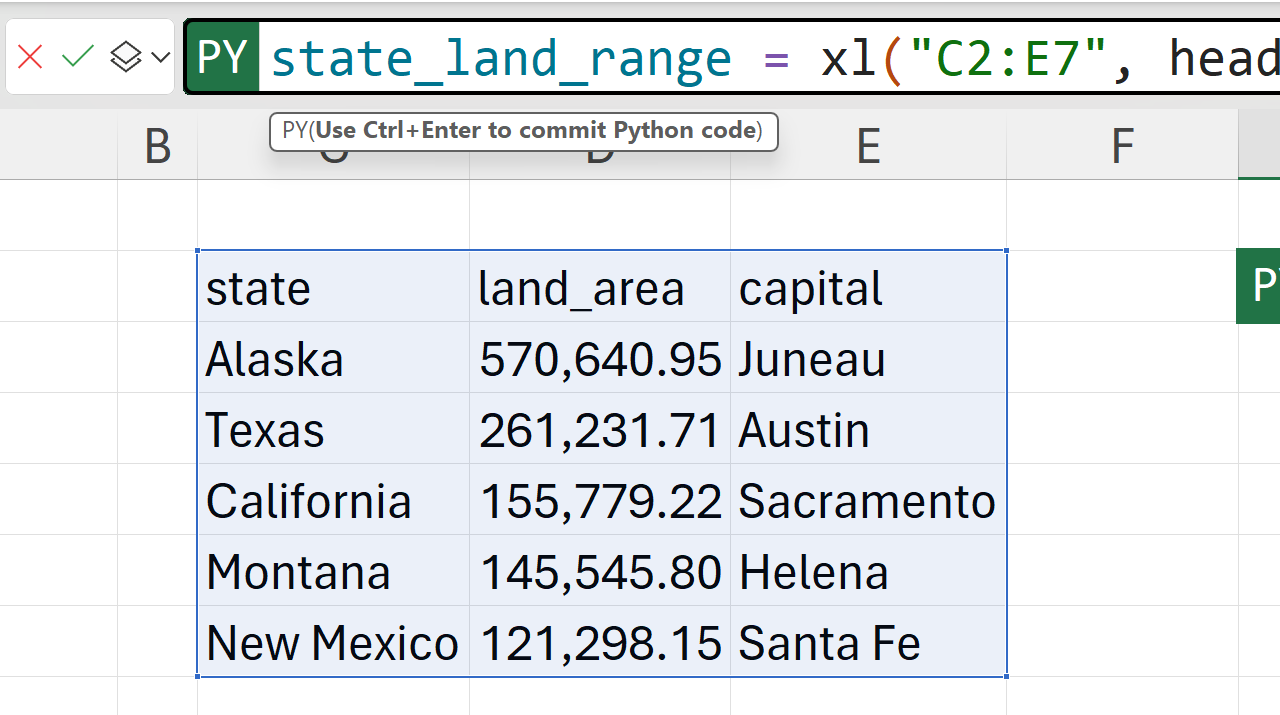
Task: Click the green PY cell beside the table
Action: [1260, 286]
